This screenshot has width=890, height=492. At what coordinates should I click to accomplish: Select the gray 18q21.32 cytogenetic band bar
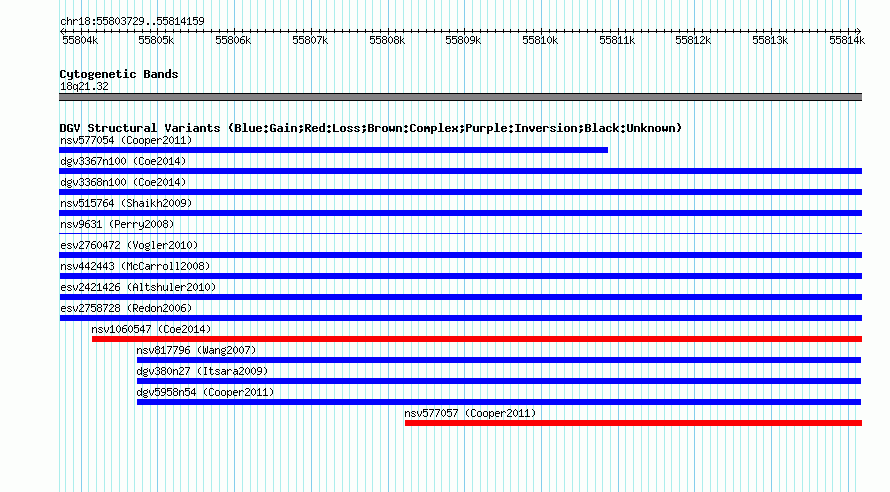[460, 97]
